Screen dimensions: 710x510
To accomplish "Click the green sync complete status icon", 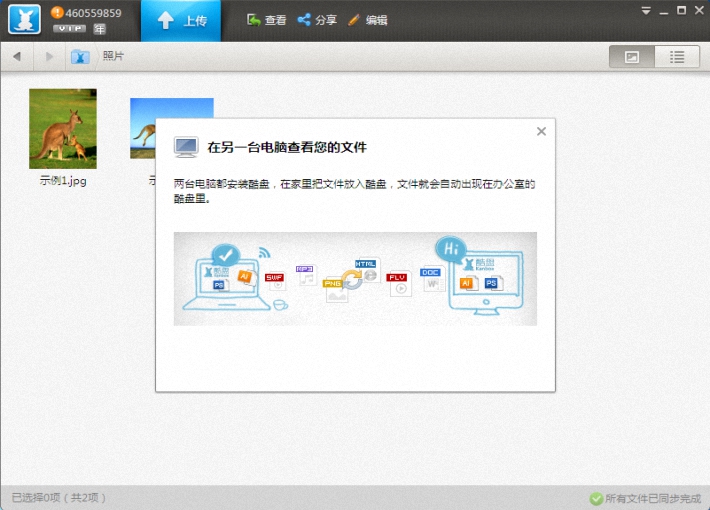I will click(596, 498).
